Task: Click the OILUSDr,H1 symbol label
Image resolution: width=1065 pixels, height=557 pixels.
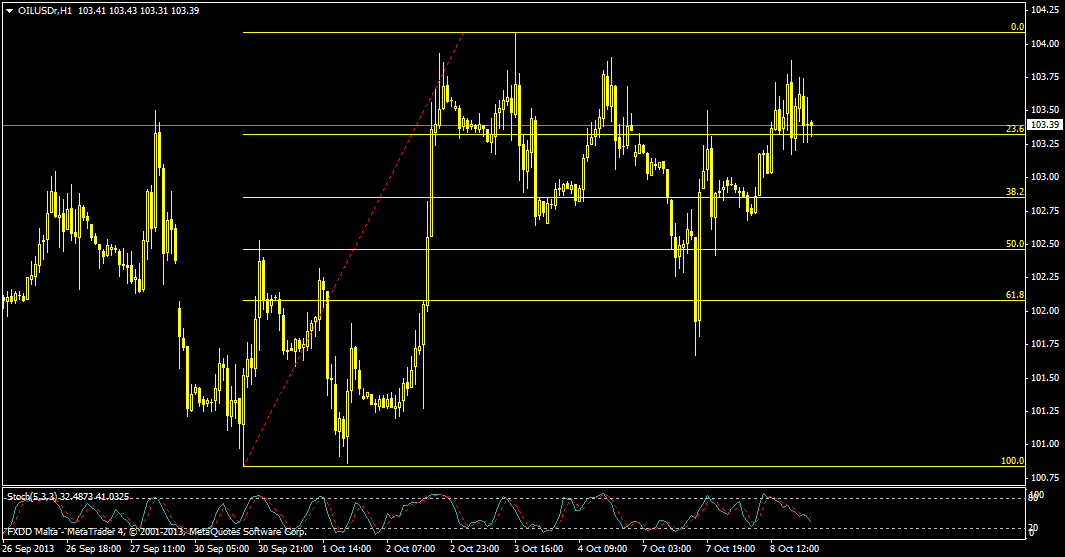Action: pyautogui.click(x=46, y=11)
